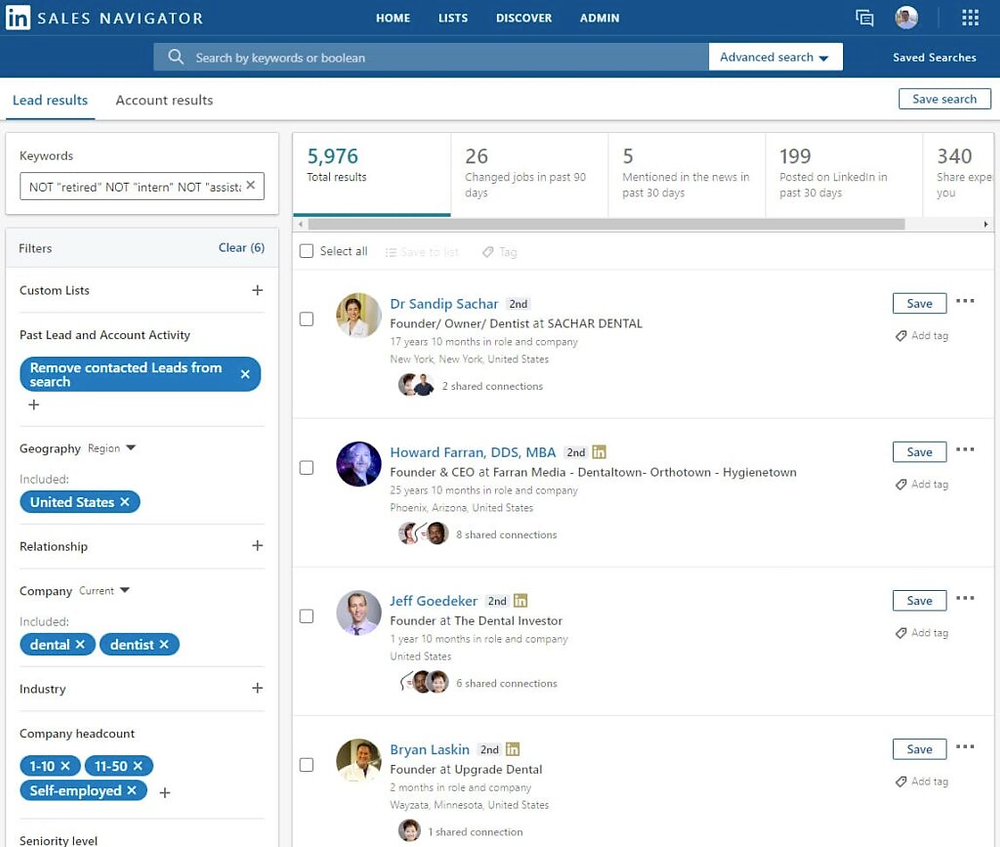Click the Tag icon in the results toolbar

tap(487, 251)
